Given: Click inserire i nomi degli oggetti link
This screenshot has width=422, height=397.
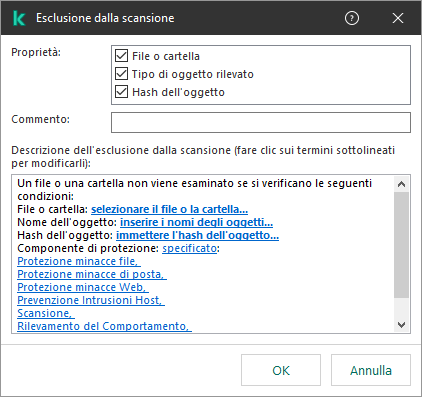Looking at the screenshot, I should point(196,222).
